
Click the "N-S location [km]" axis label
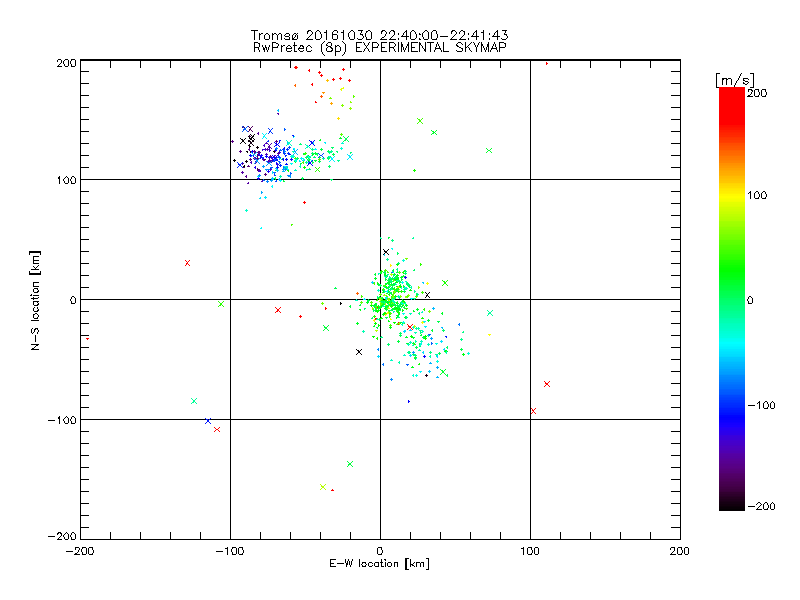[x=35, y=301]
